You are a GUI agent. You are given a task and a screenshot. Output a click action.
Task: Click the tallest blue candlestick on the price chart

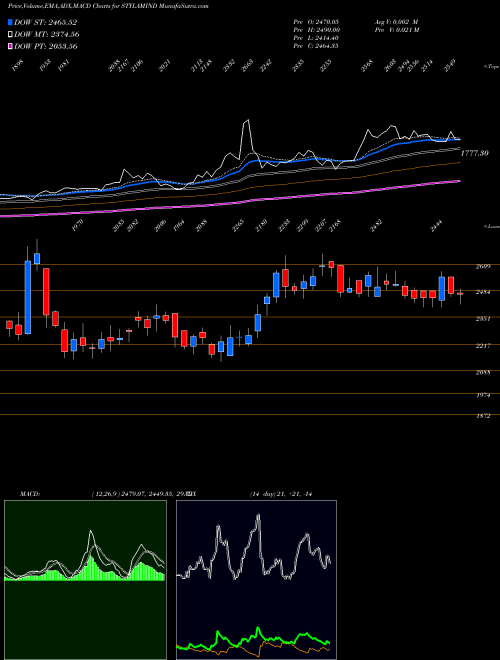pos(28,297)
